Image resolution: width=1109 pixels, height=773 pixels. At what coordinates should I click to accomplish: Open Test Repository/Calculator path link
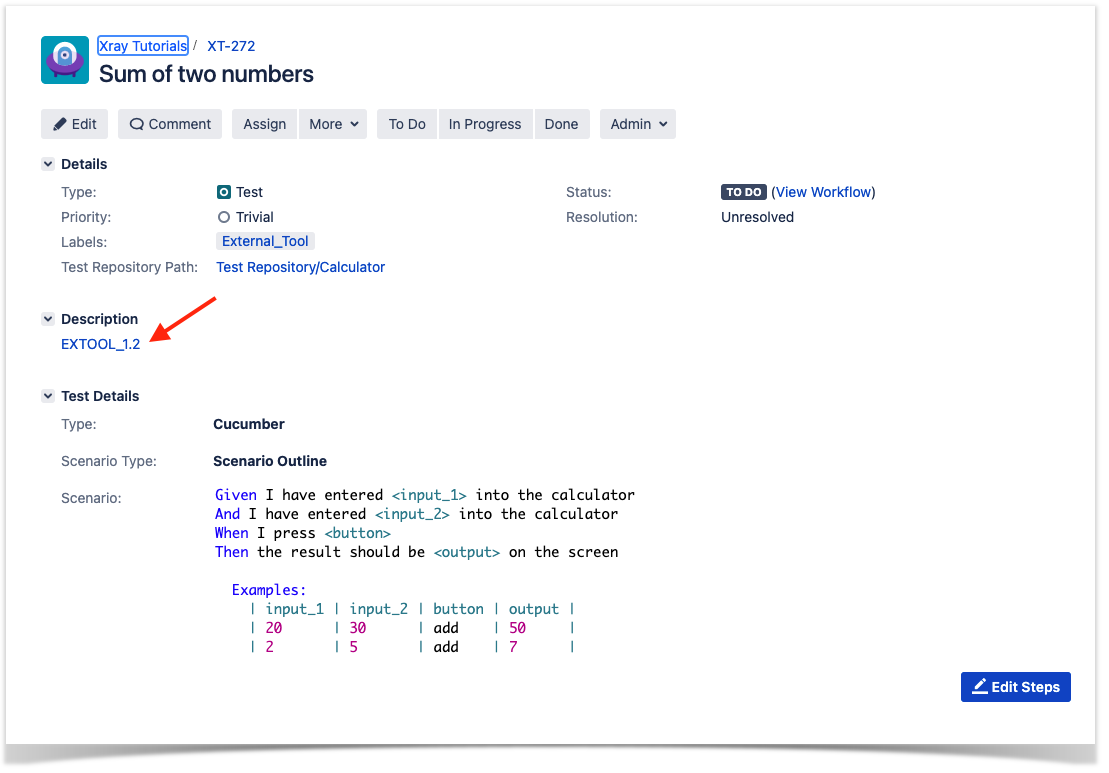coord(301,267)
